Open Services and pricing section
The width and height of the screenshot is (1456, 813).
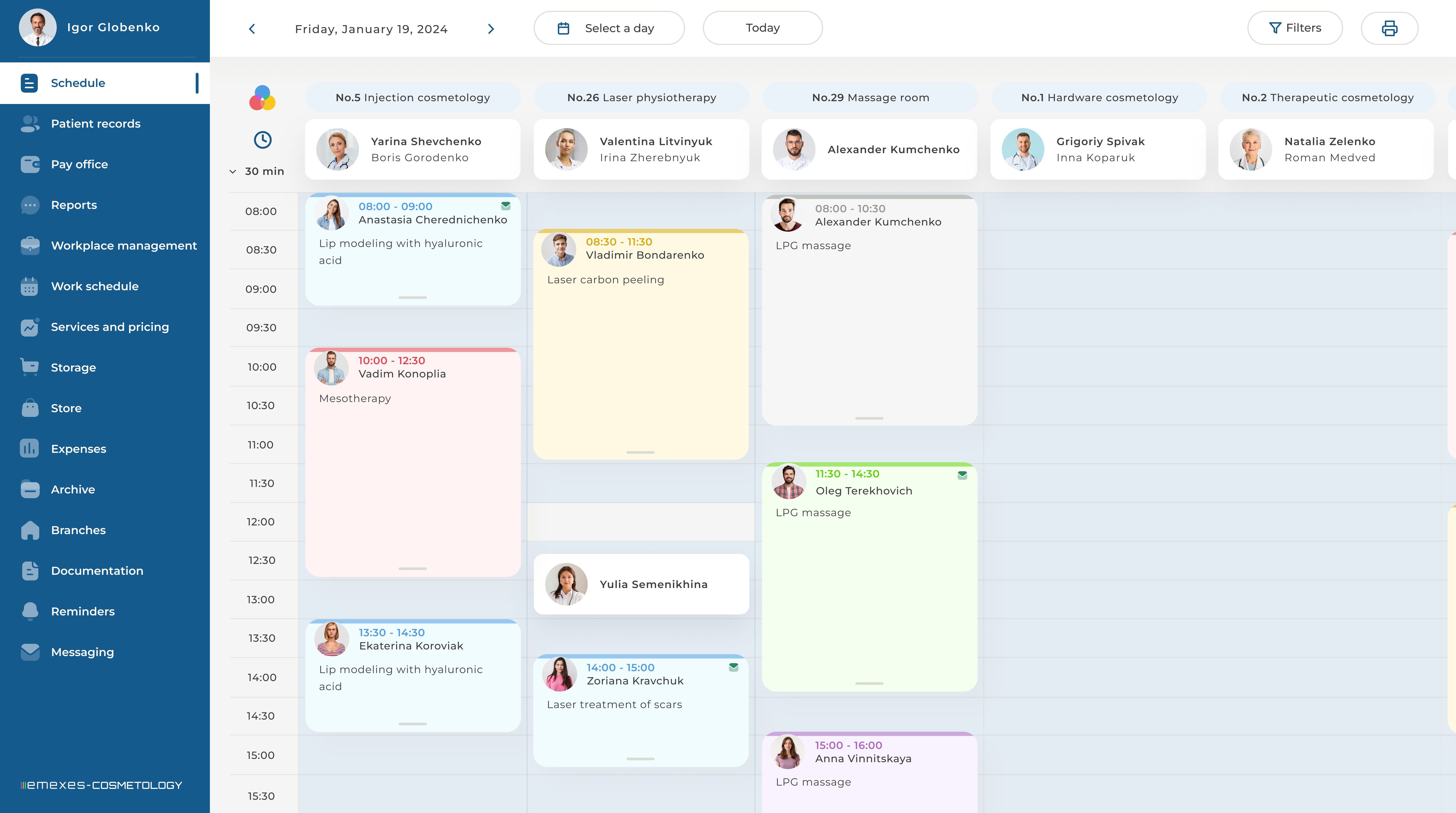point(110,327)
